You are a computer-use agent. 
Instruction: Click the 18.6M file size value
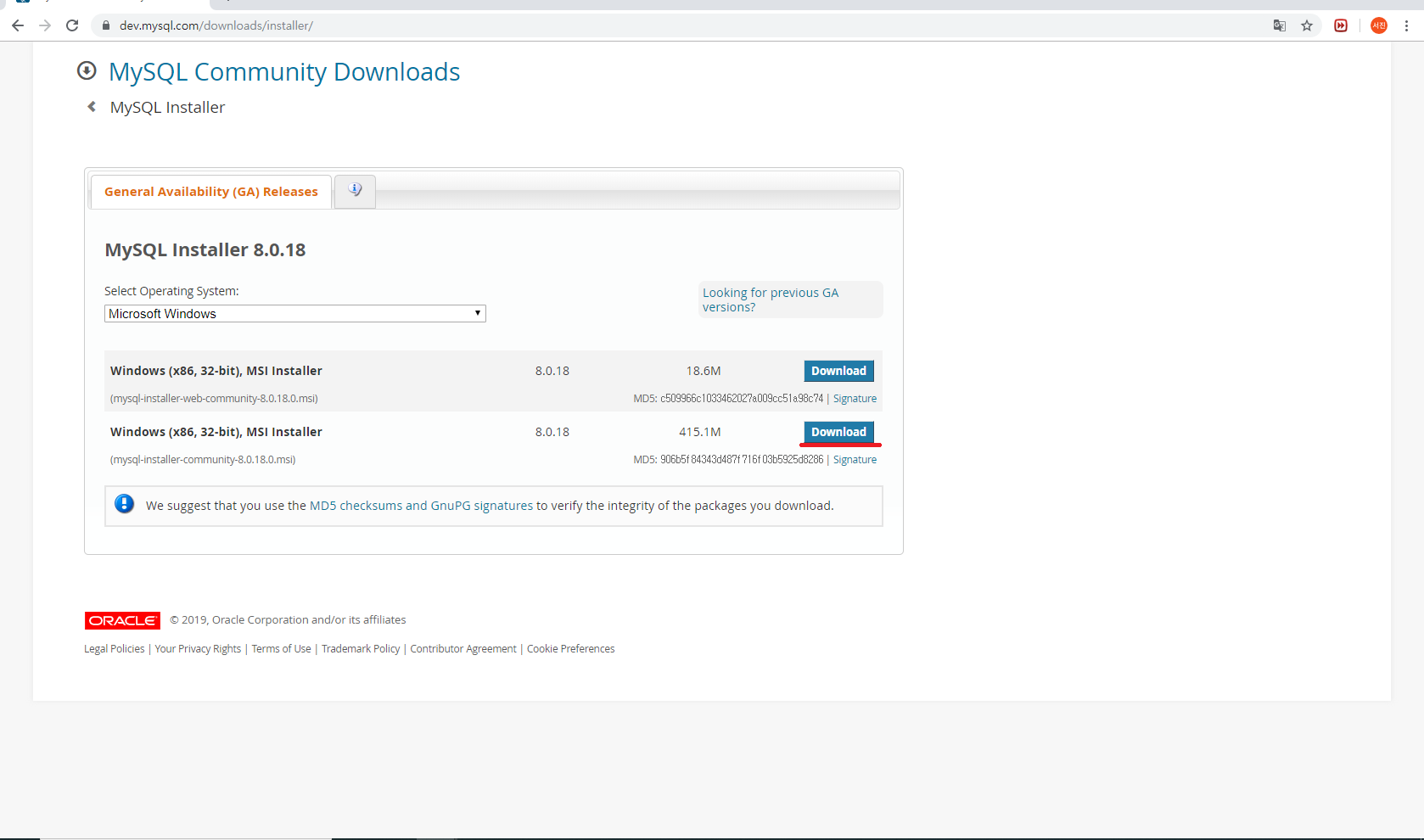[x=704, y=371]
